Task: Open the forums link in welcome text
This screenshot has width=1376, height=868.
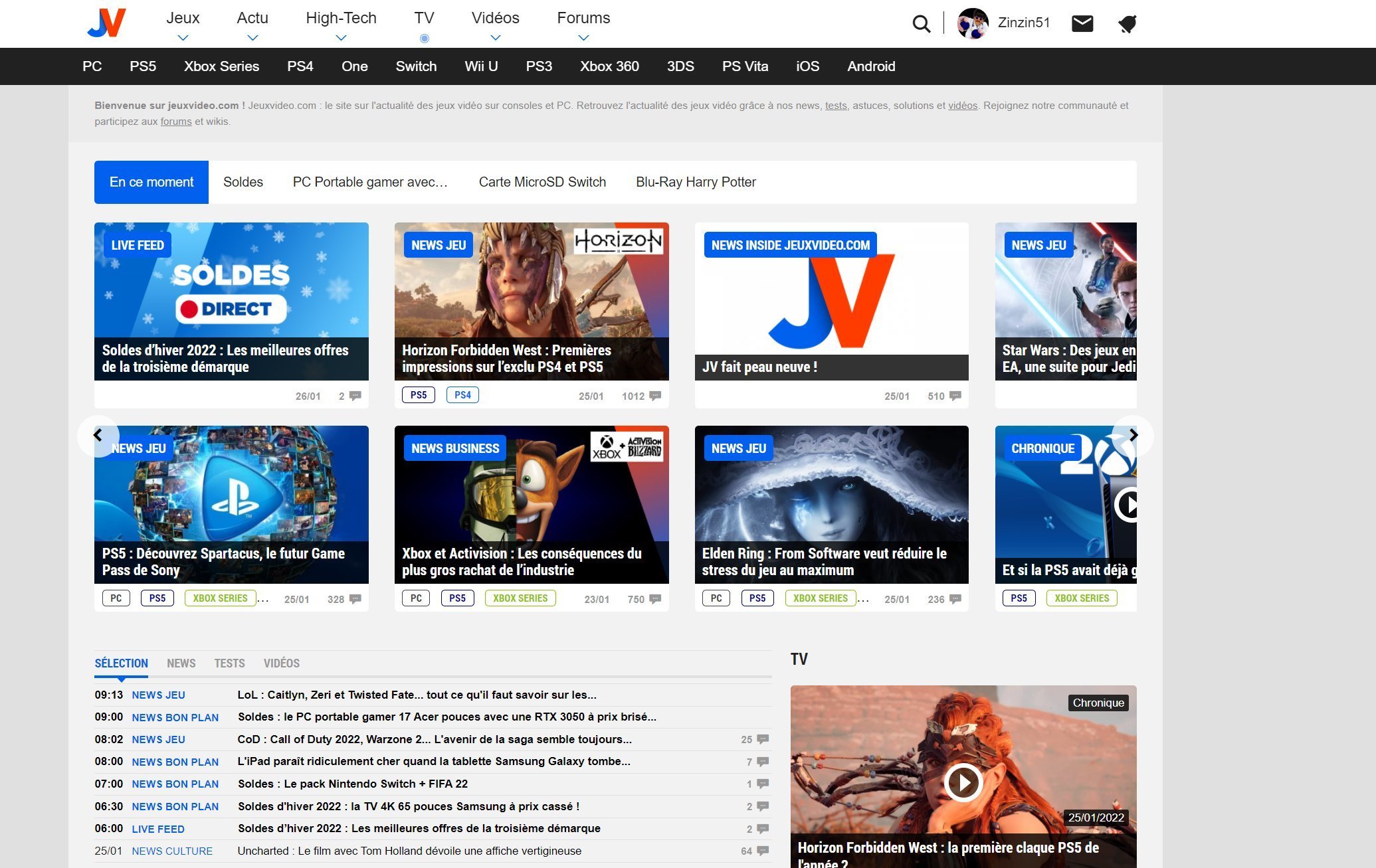Action: coord(175,122)
